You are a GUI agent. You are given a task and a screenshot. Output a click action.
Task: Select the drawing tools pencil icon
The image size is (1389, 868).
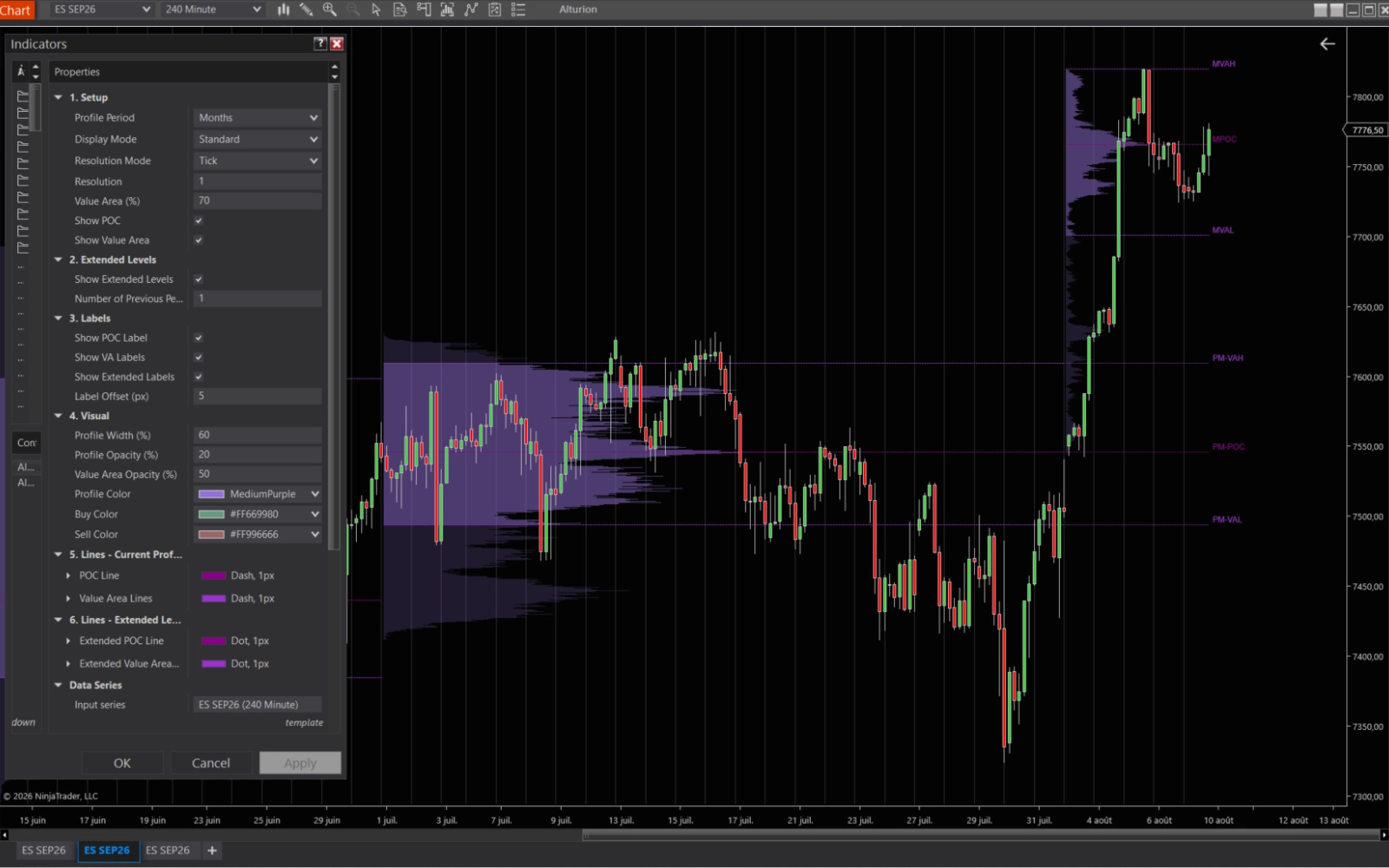point(306,10)
